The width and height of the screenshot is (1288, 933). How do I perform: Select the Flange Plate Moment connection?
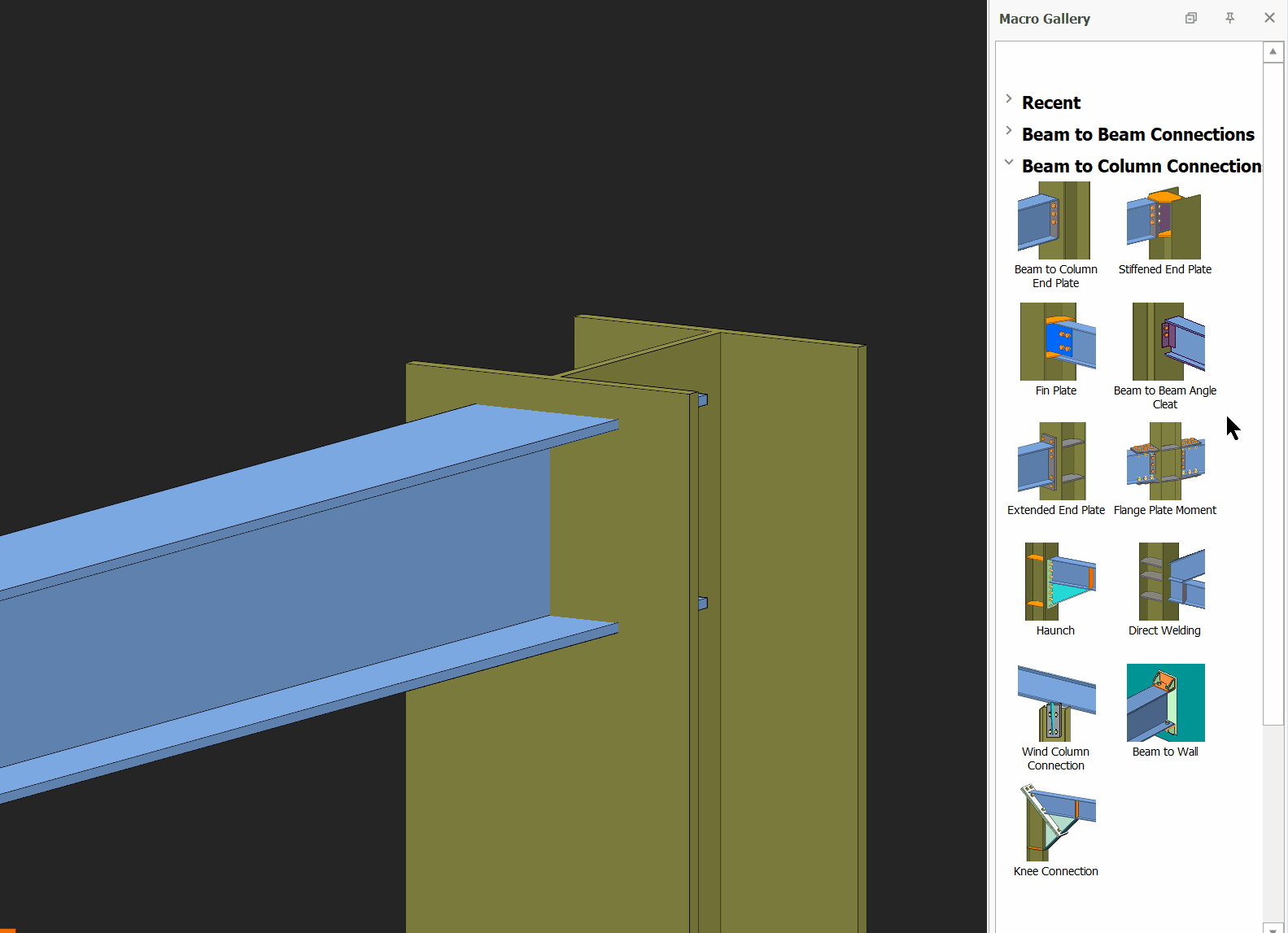click(1165, 461)
